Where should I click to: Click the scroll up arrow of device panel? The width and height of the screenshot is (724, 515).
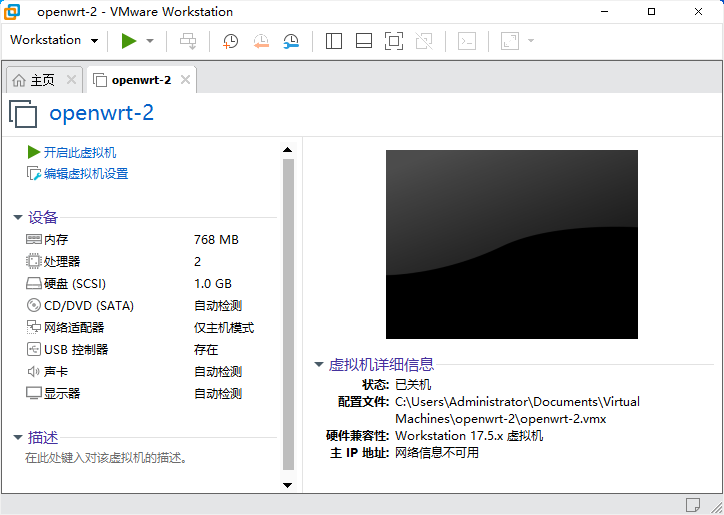[x=288, y=150]
